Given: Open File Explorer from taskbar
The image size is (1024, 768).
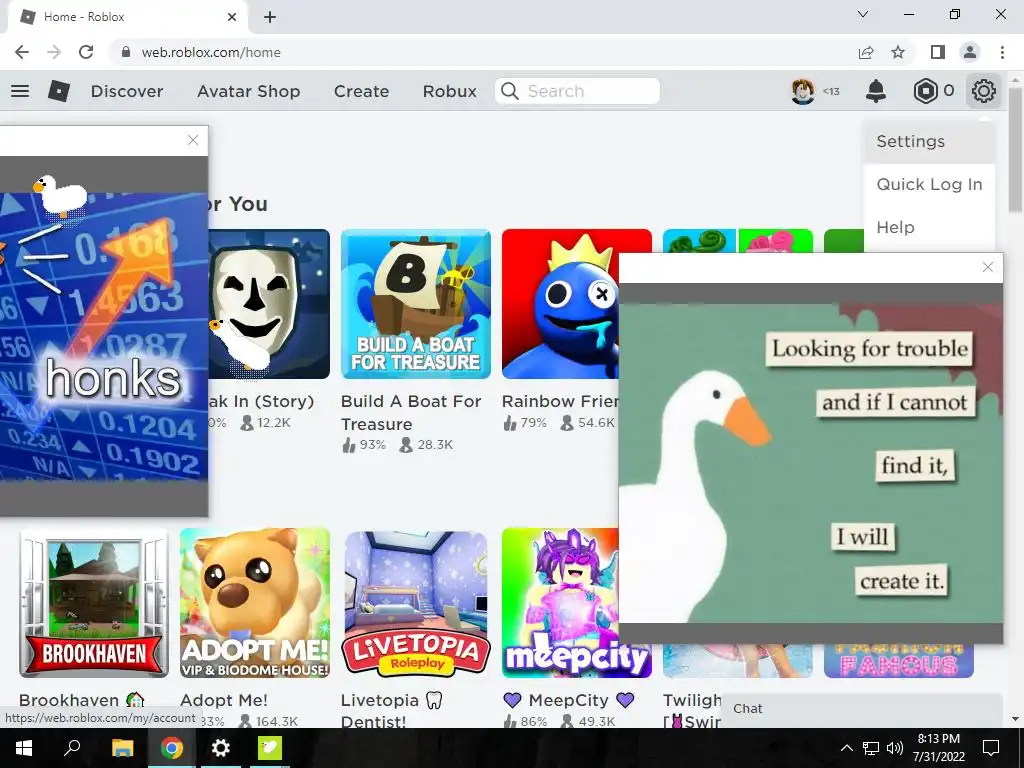Looking at the screenshot, I should tap(122, 748).
